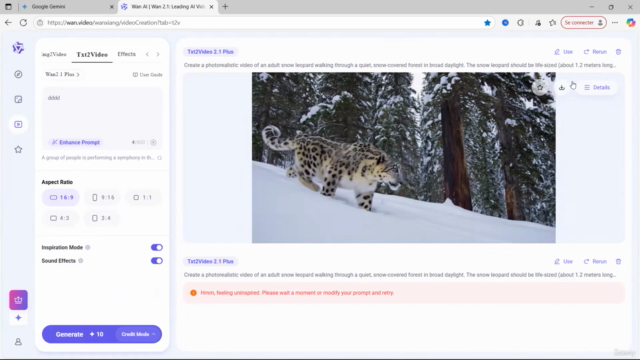Viewport: 640px width, 360px height.
Task: Close the Google Gemini browser tab
Action: point(111,7)
